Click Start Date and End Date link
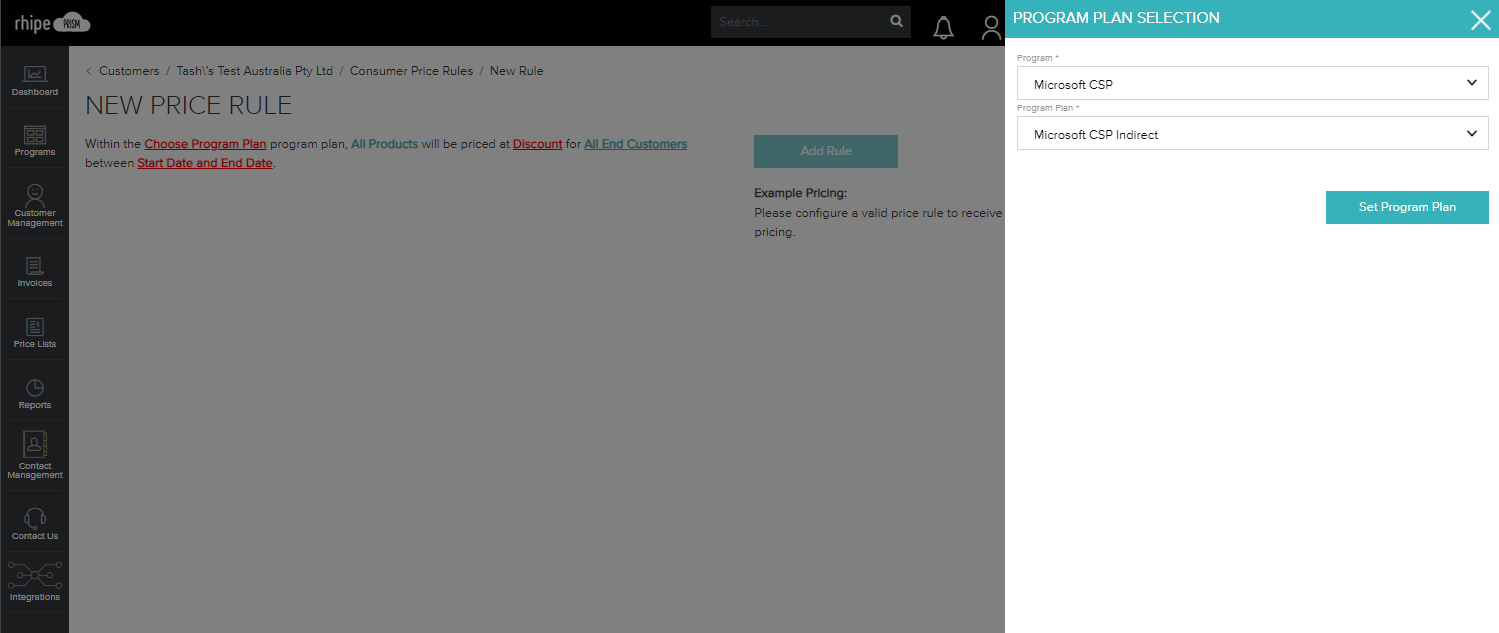The image size is (1499, 633). [205, 163]
